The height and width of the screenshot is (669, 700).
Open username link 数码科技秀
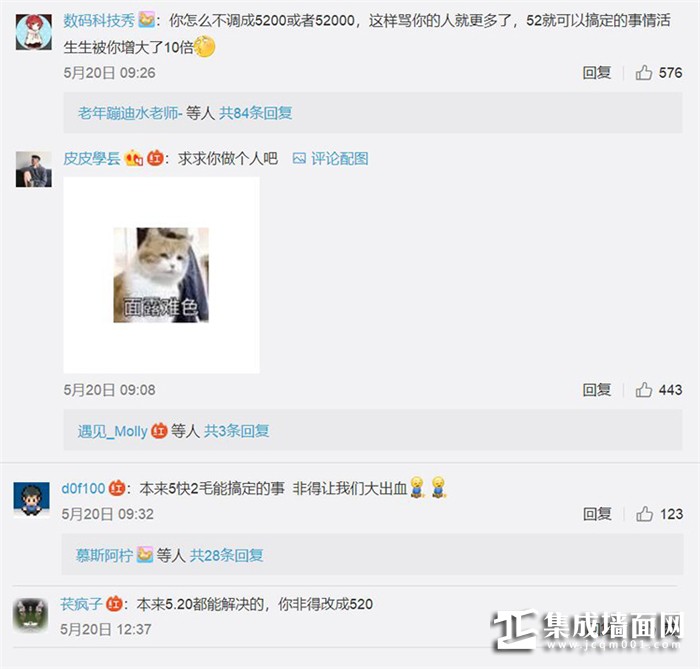point(99,21)
